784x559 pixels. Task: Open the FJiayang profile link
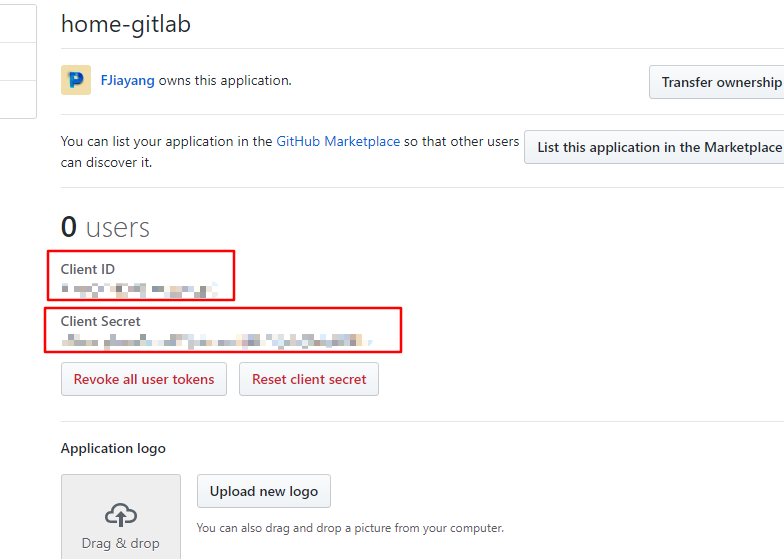(x=127, y=81)
